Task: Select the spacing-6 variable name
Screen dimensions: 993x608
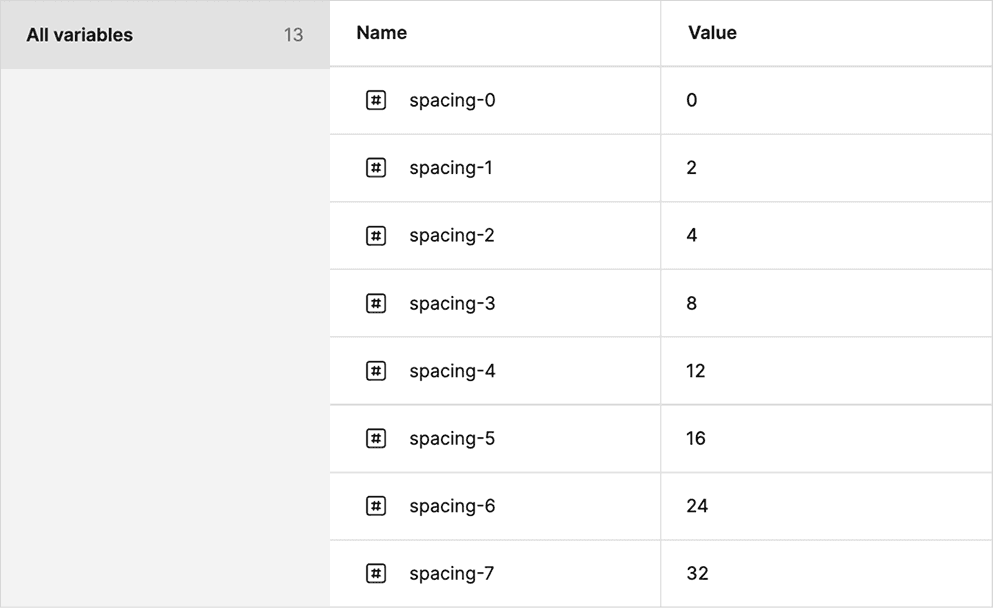Action: (x=452, y=507)
